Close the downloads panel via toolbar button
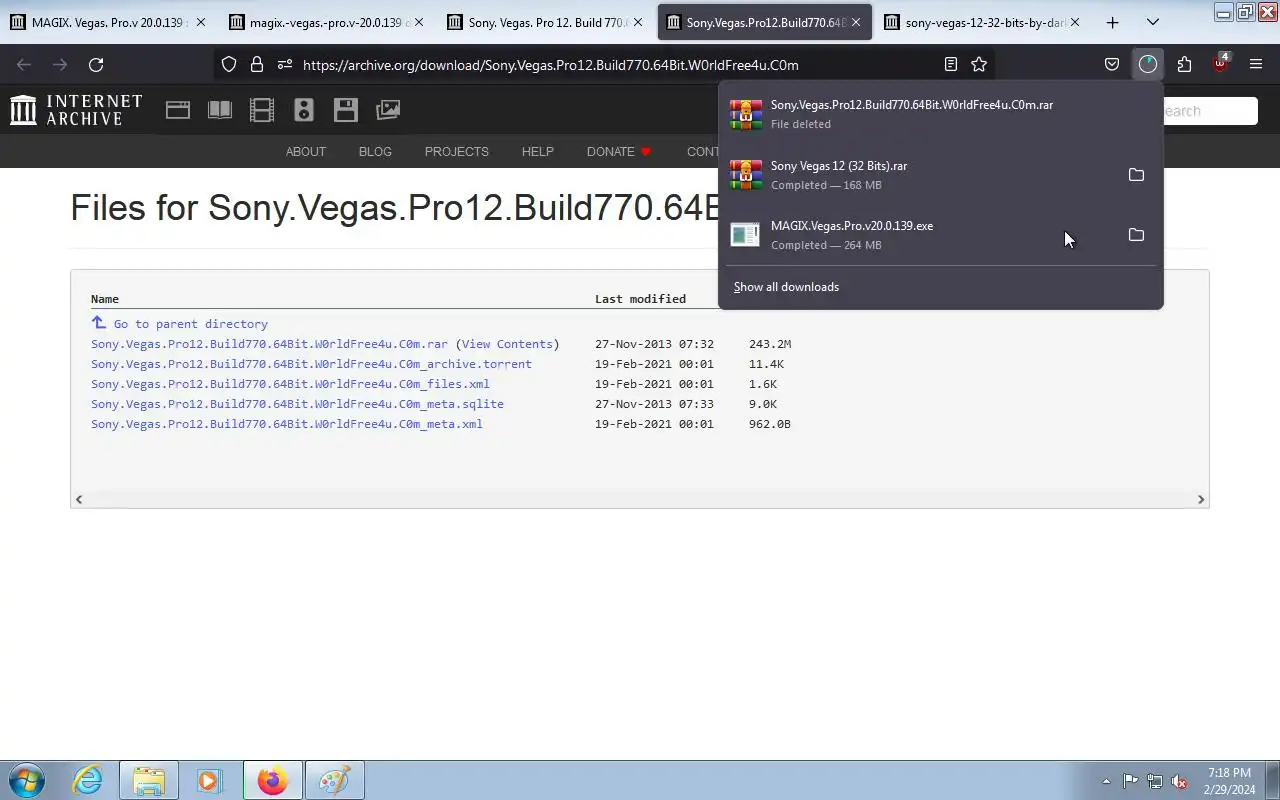This screenshot has height=800, width=1280. (1148, 65)
